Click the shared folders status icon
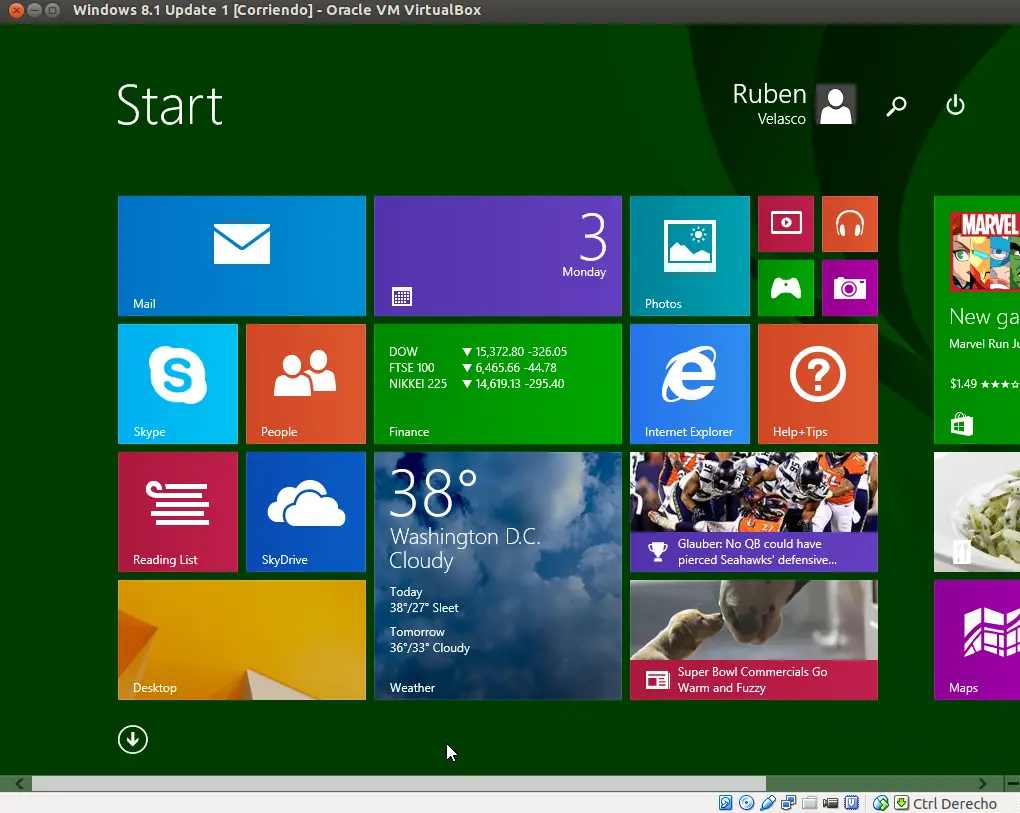1020x813 pixels. 809,803
